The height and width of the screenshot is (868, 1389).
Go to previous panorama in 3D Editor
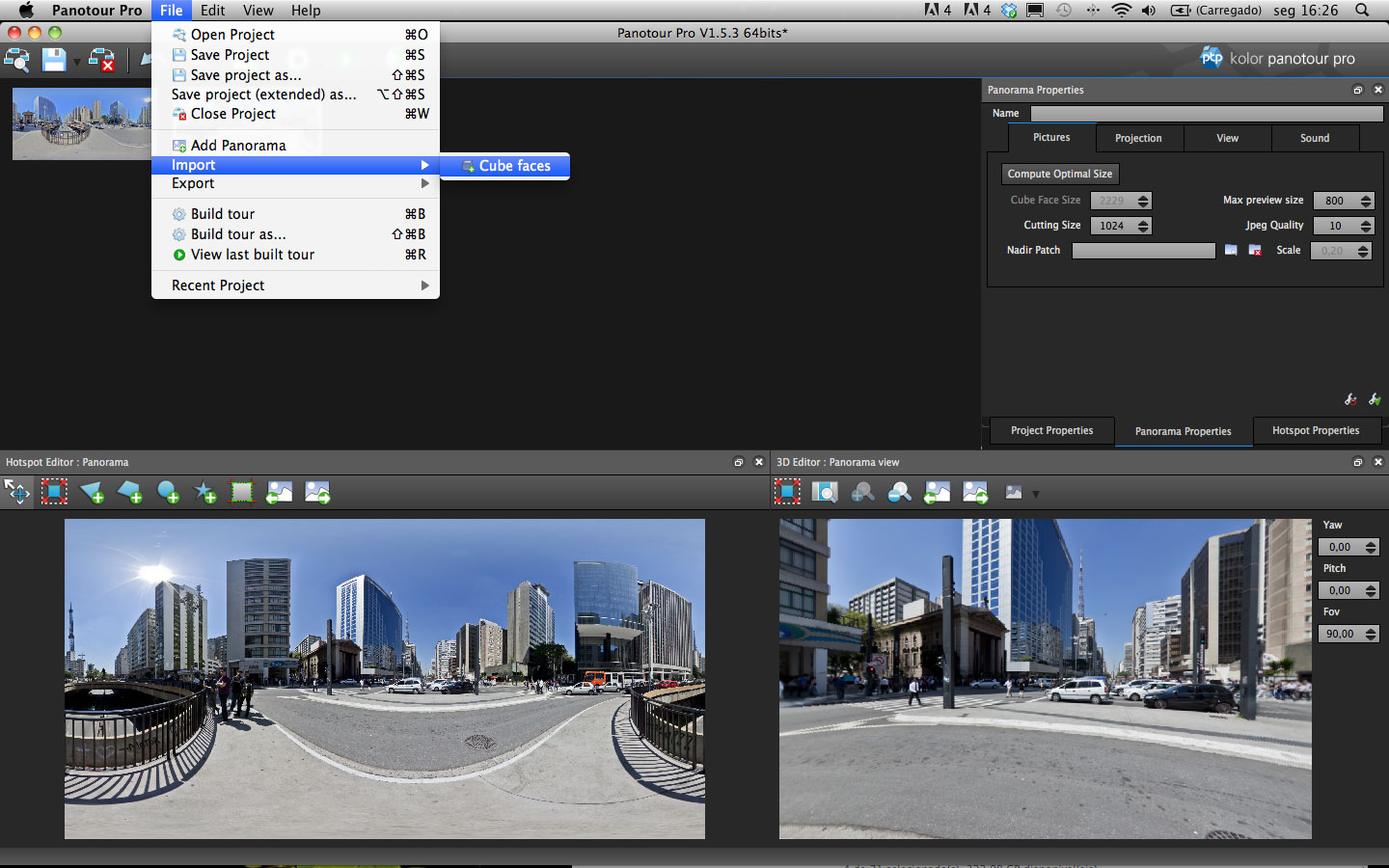click(x=938, y=492)
